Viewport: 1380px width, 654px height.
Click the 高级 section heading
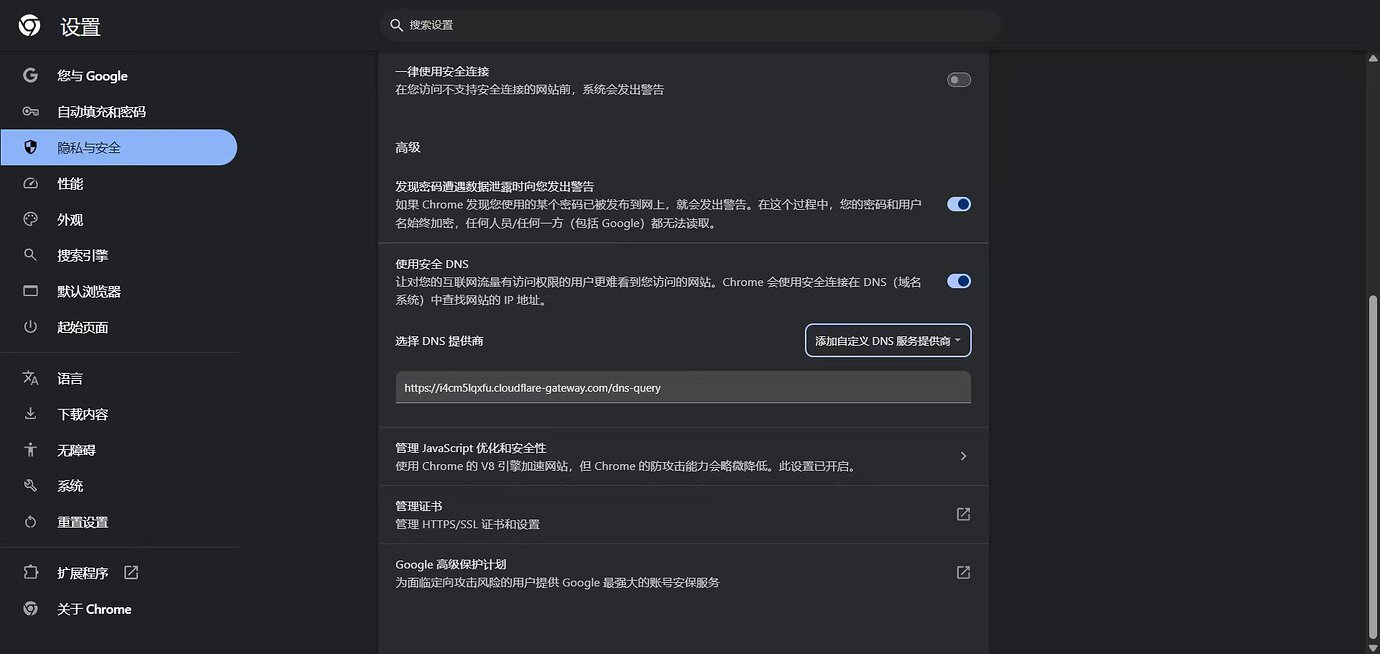tap(407, 147)
